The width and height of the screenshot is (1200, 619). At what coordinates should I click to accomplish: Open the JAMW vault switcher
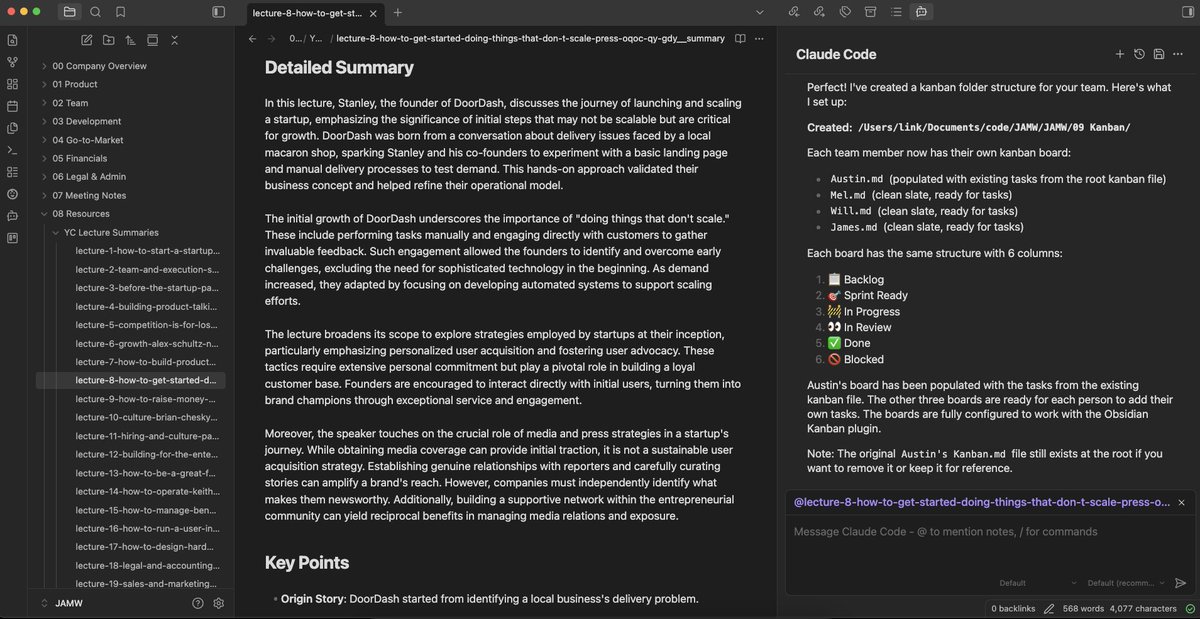[x=62, y=603]
